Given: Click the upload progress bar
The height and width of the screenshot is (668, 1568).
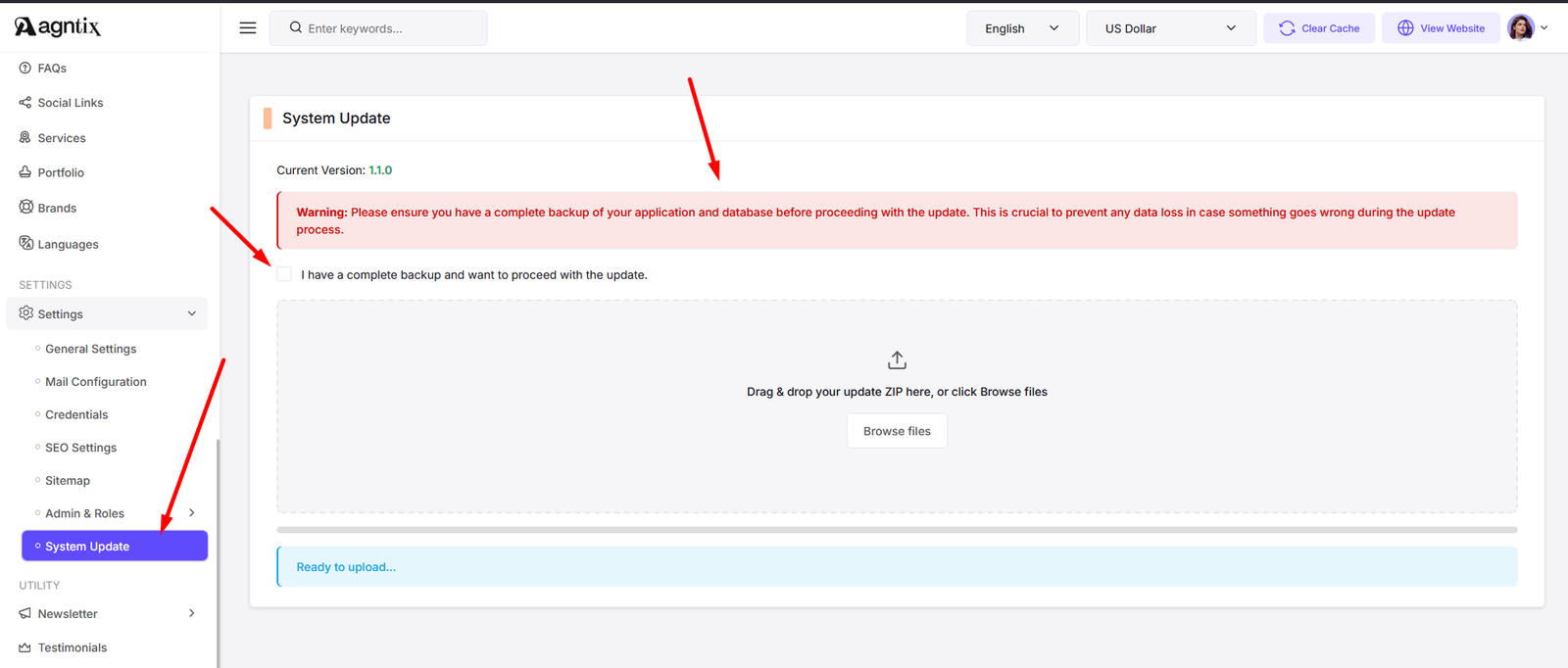Looking at the screenshot, I should click(897, 530).
